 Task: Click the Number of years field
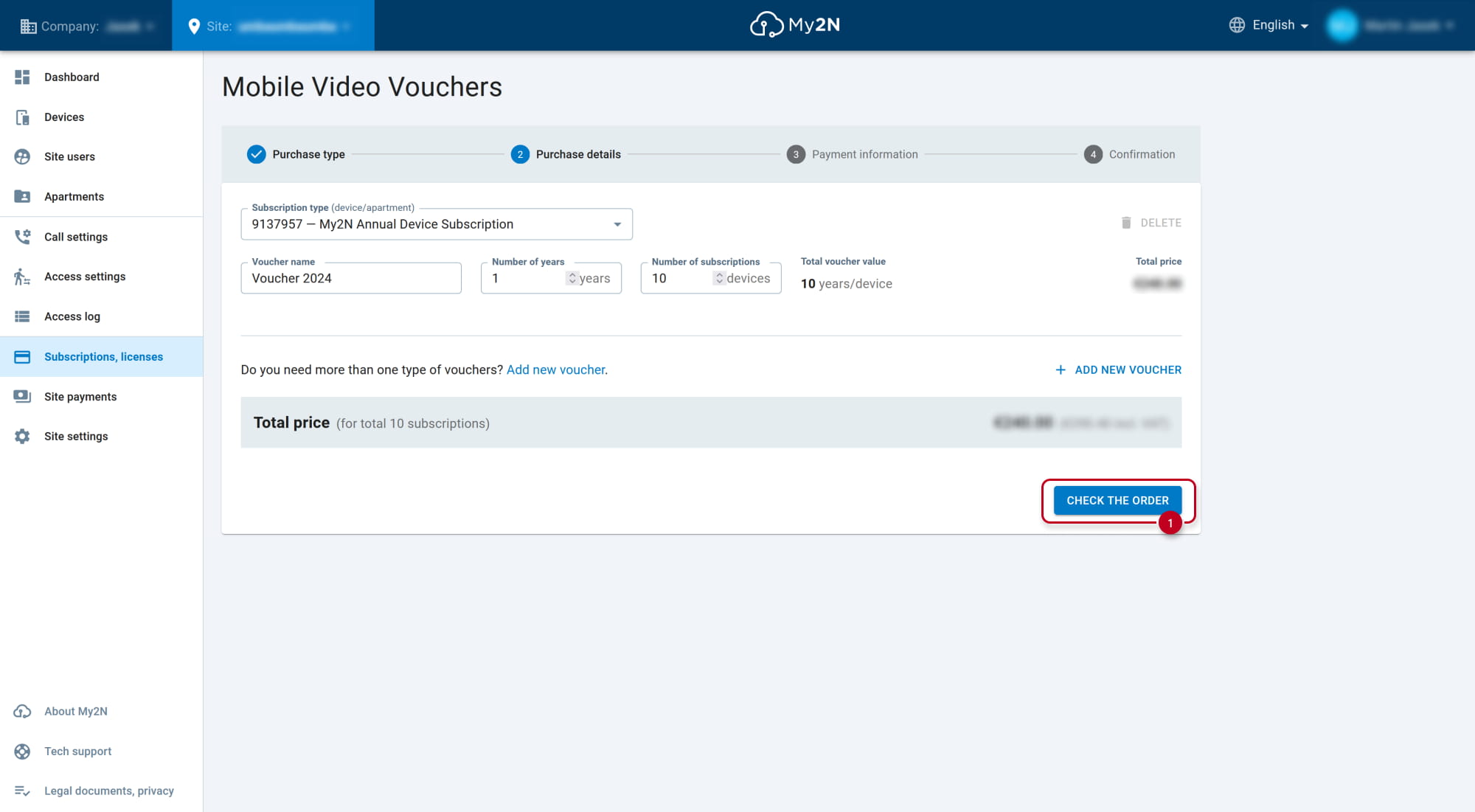click(551, 278)
